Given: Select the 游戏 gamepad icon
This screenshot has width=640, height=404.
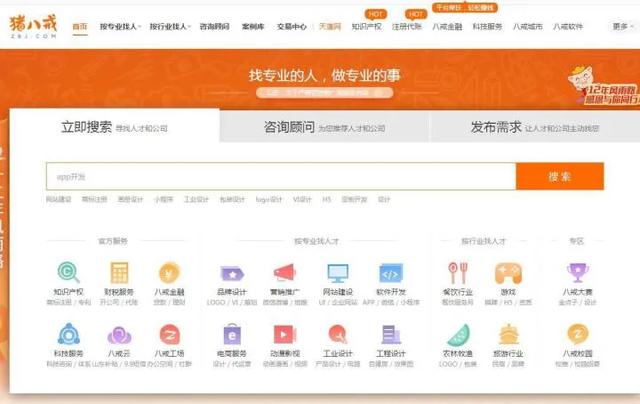Looking at the screenshot, I should pyautogui.click(x=509, y=272).
